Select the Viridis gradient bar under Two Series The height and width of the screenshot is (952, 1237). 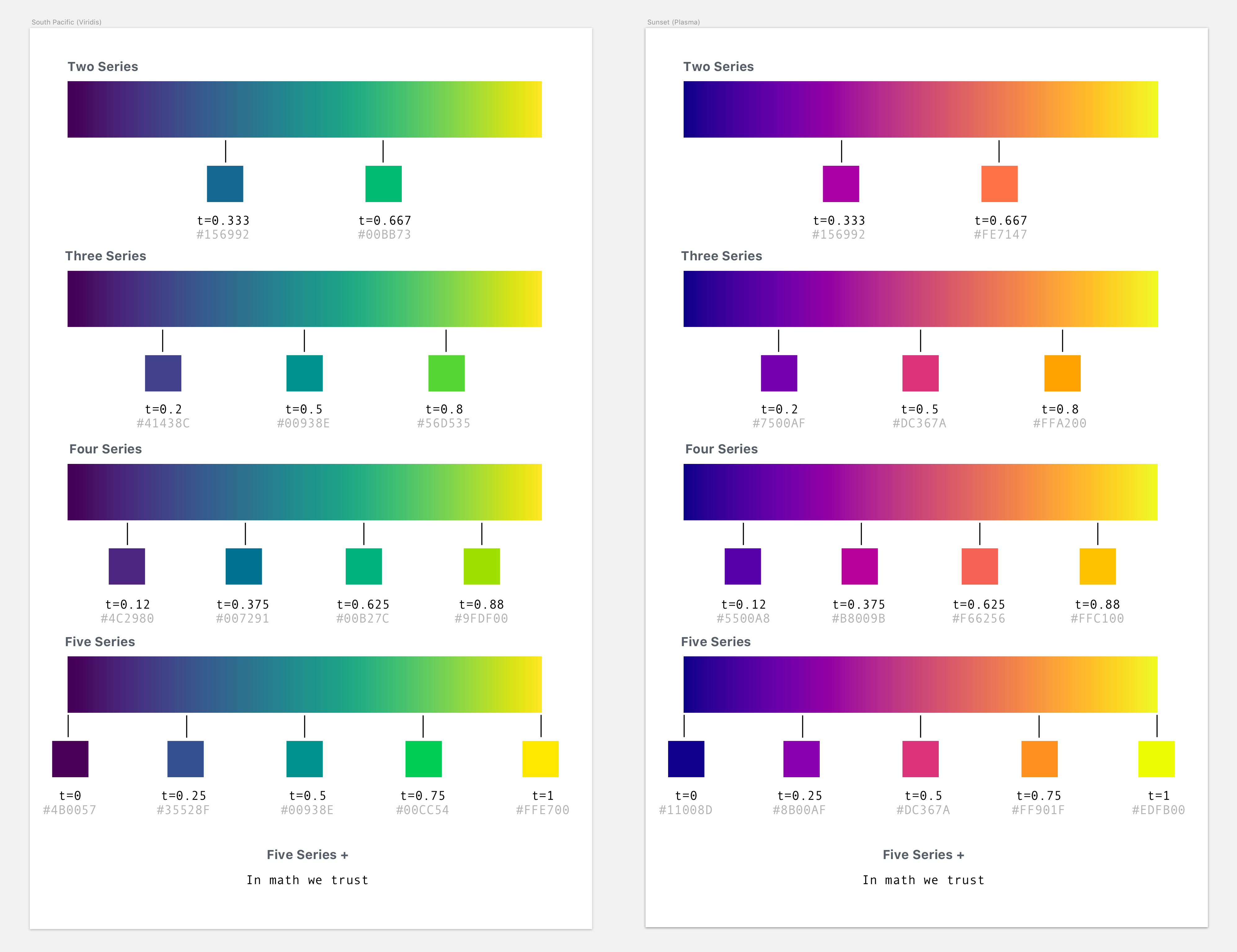[x=305, y=109]
